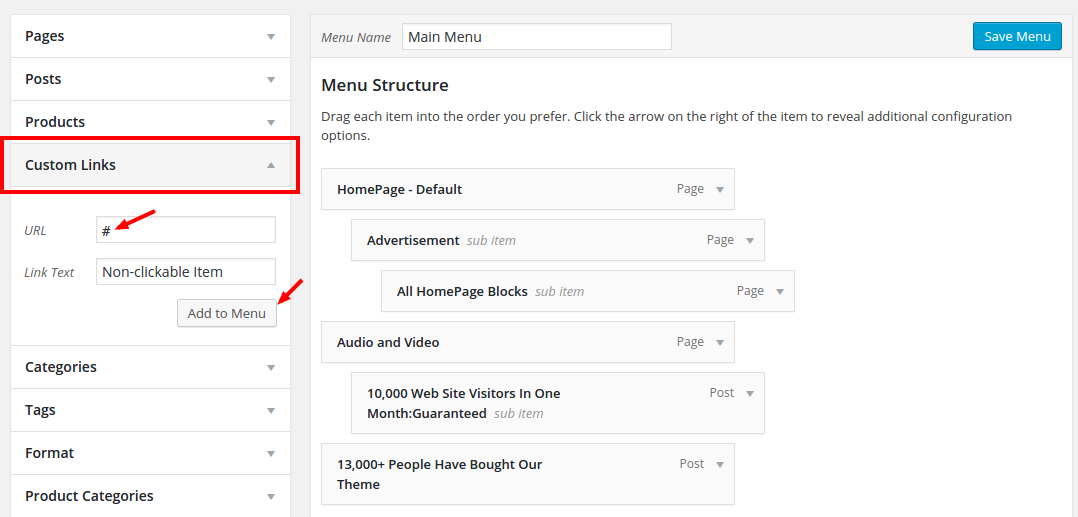Open HomePage - Default item options arrow

720,190
